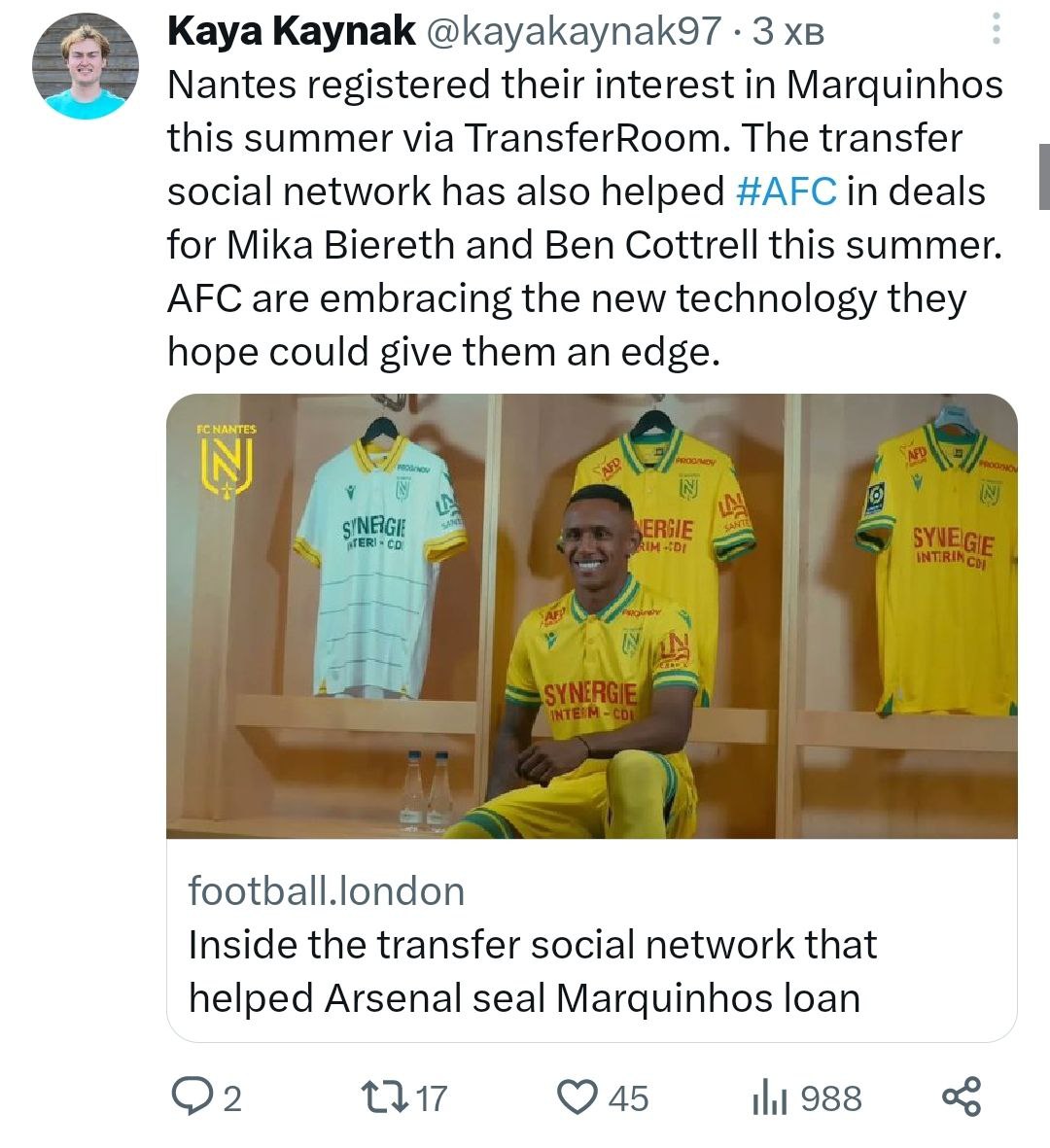The width and height of the screenshot is (1050, 1148).
Task: Open the Marquinhos Nantes photo preview
Action: [x=591, y=615]
